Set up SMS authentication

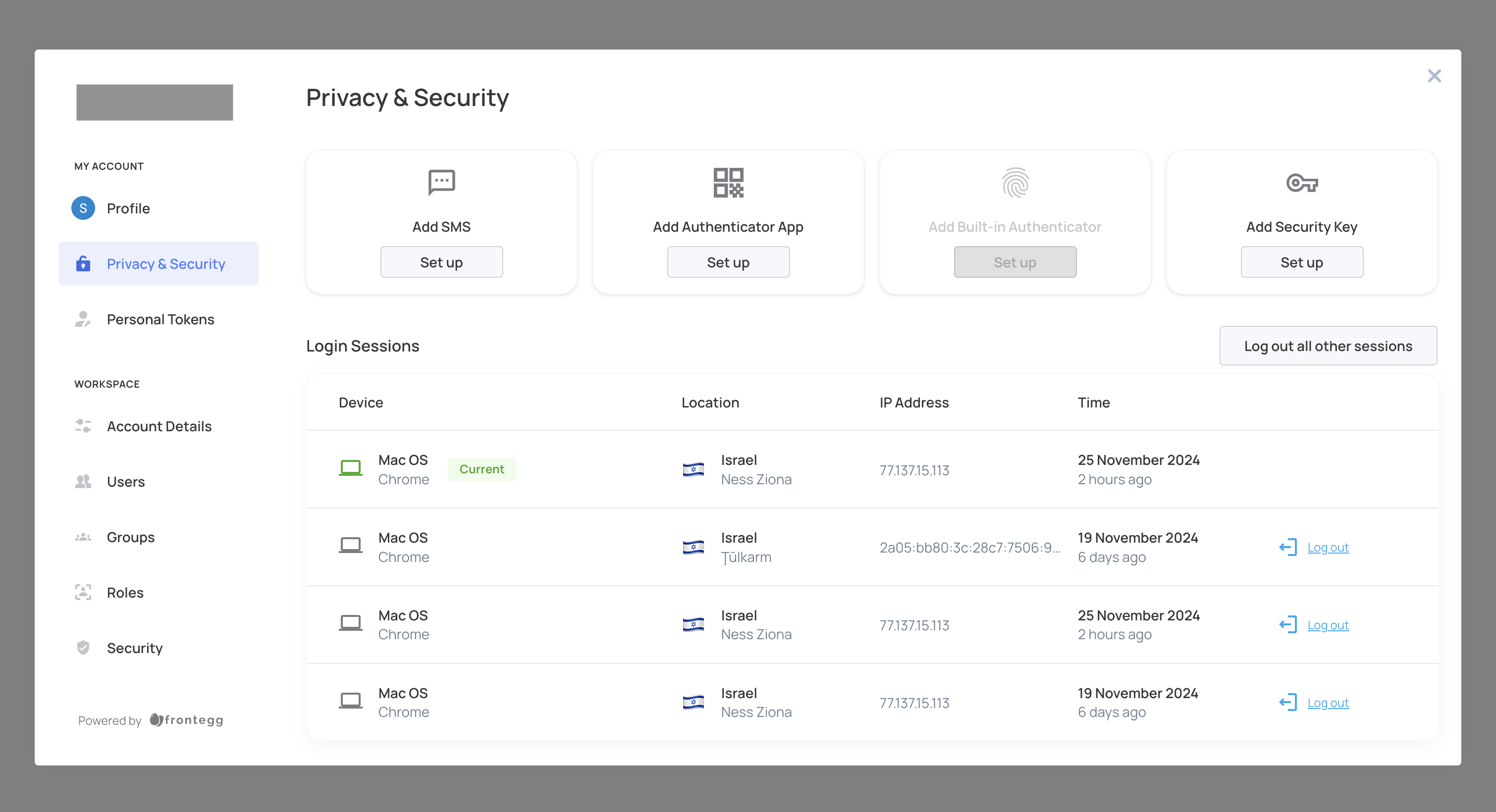click(x=441, y=262)
